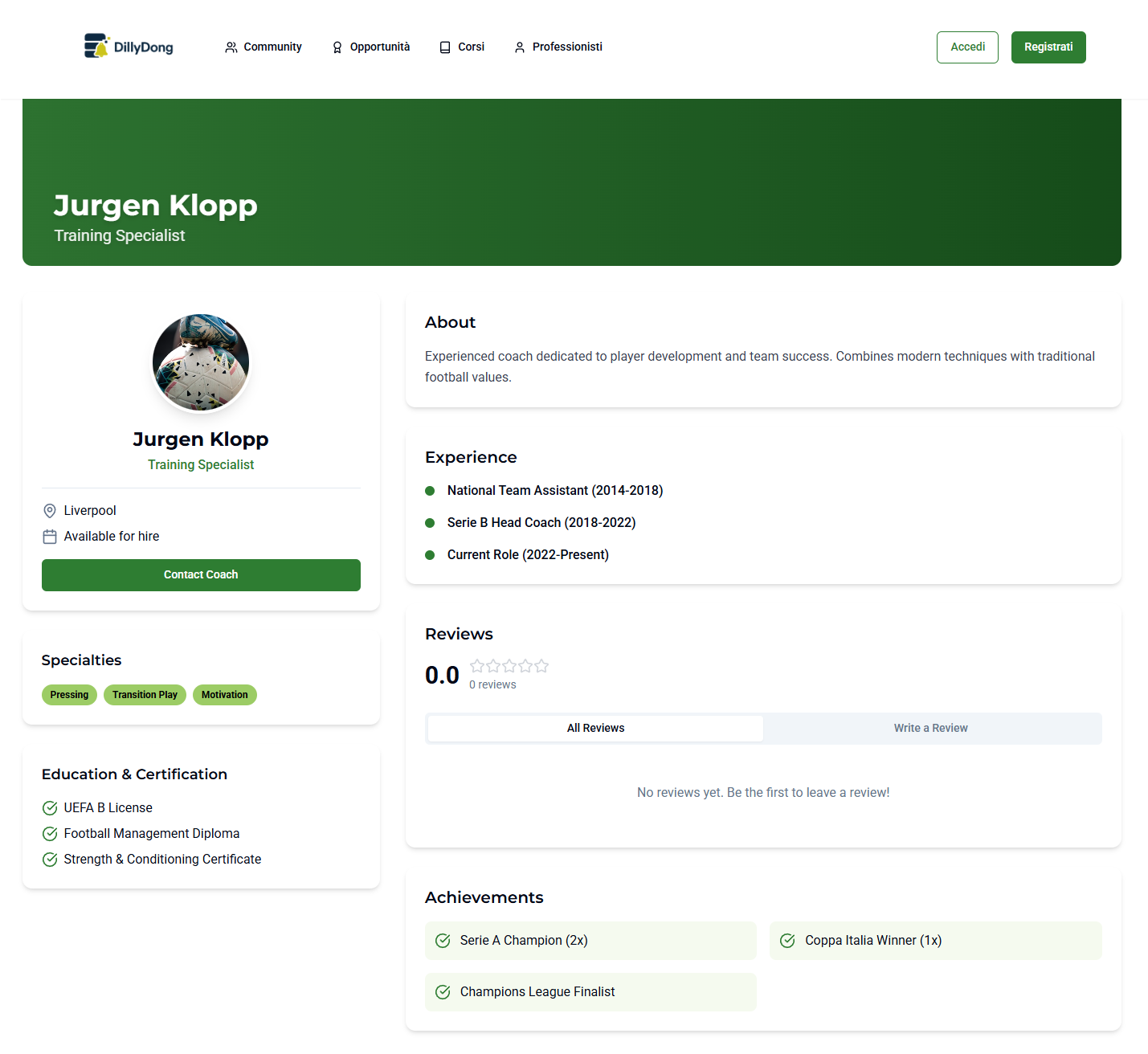Click the Education & Certification heading
This screenshot has height=1054, width=1148.
pos(134,774)
